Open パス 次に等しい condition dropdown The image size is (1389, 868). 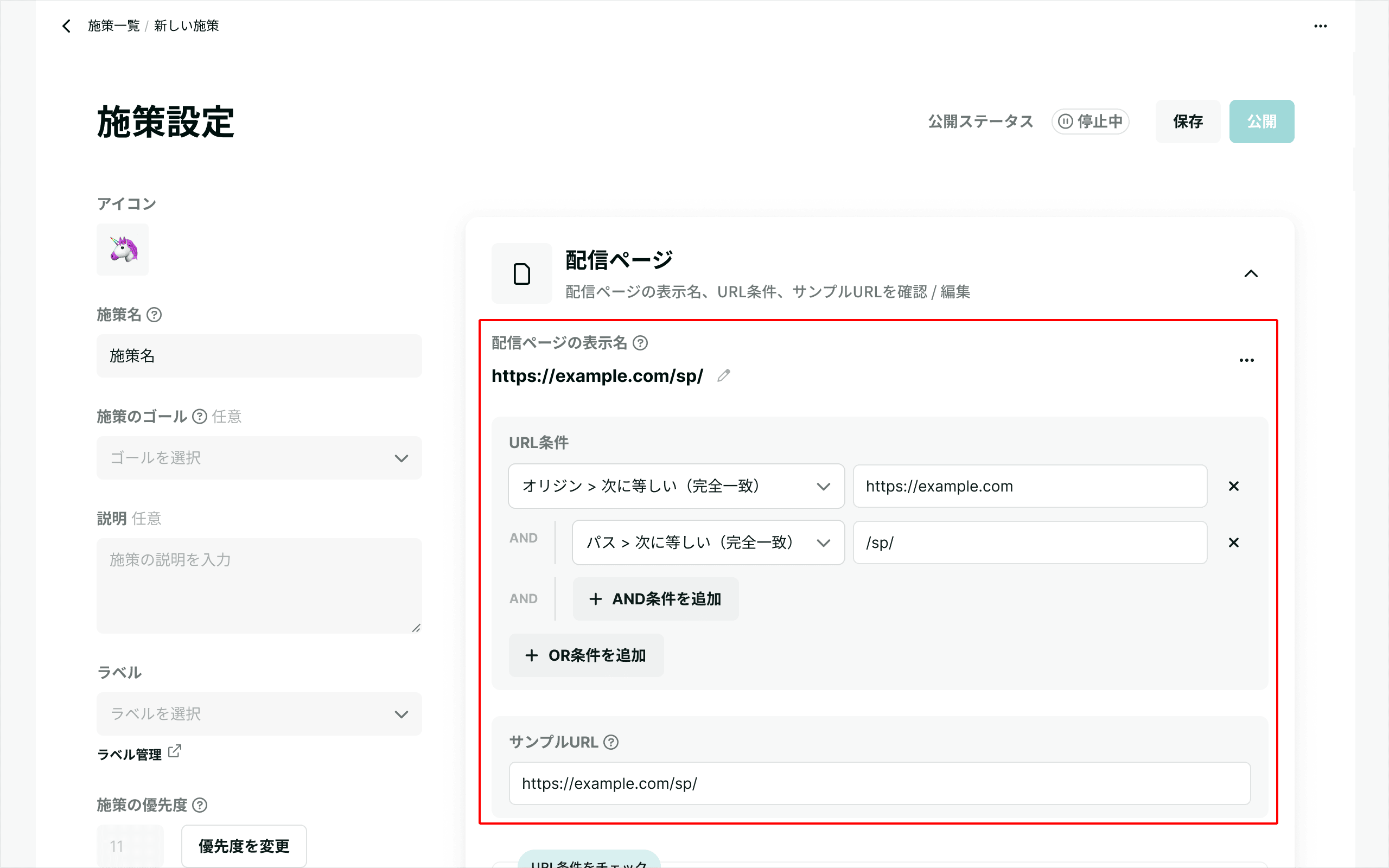(708, 542)
